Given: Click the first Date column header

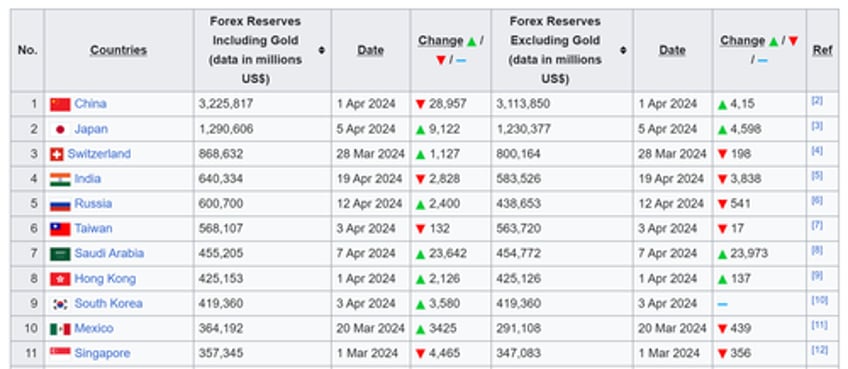Looking at the screenshot, I should click(370, 50).
